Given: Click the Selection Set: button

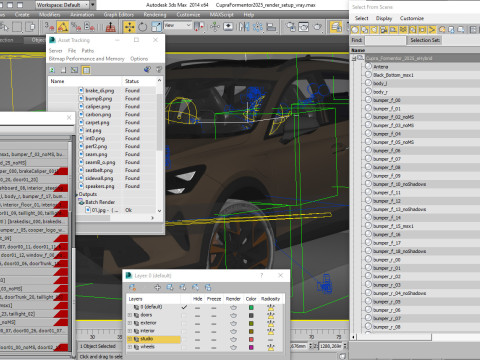Looking at the screenshot, I should point(425,40).
